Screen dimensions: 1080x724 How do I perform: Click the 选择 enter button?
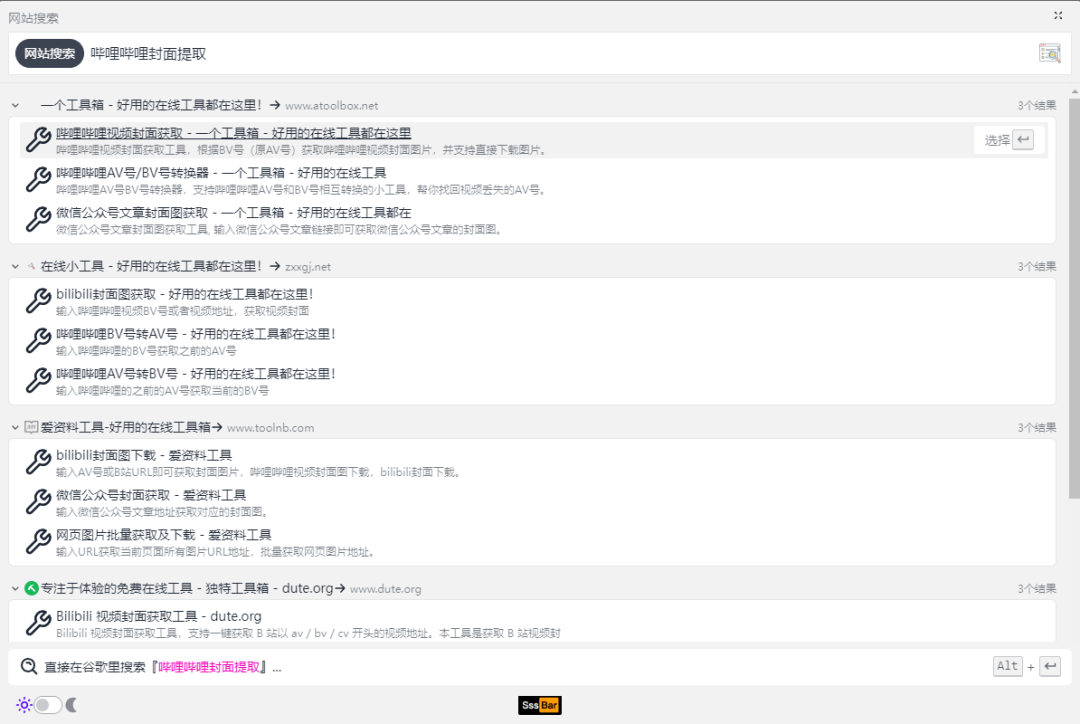1008,140
